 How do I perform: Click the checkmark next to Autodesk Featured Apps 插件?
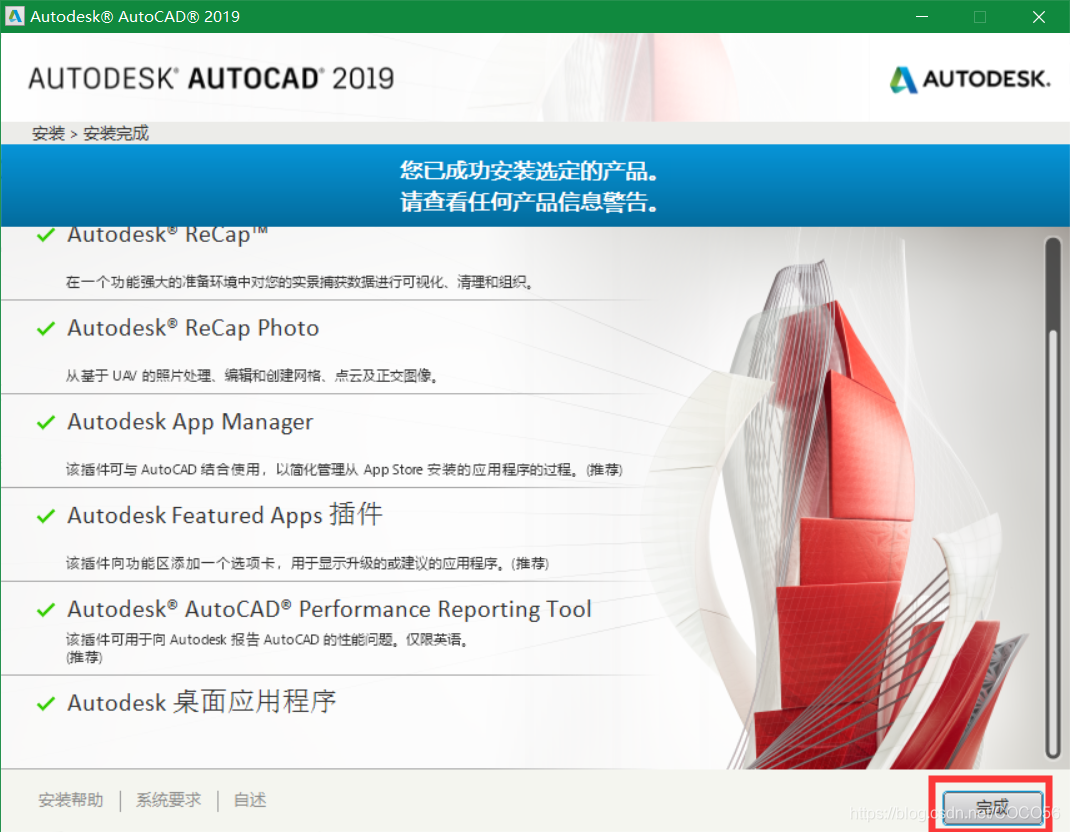45,516
